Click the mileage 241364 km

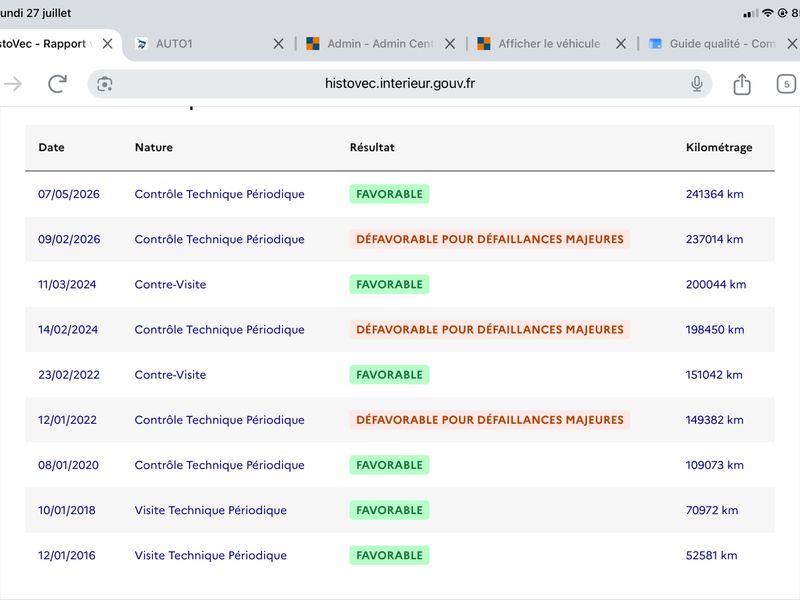click(714, 194)
